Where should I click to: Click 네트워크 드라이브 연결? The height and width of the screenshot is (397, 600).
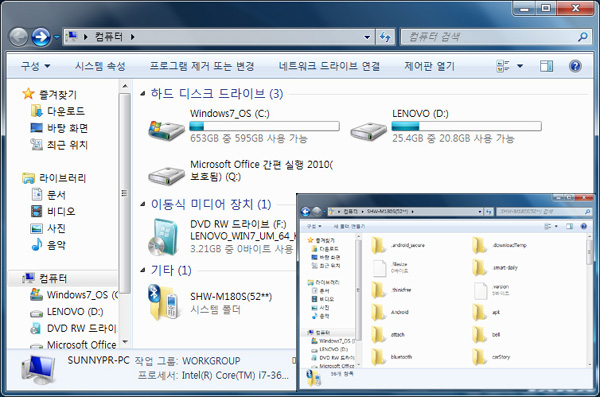(329, 66)
